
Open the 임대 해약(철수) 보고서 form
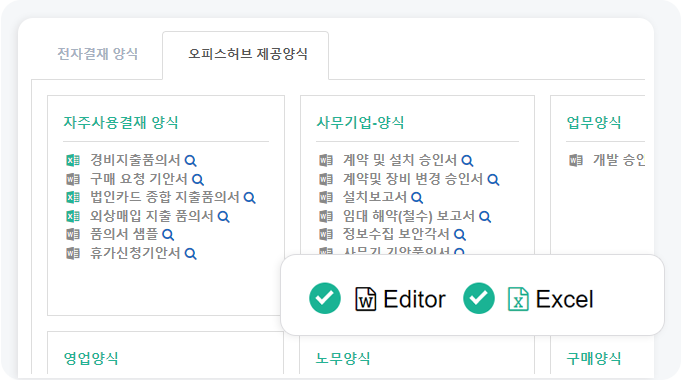409,216
